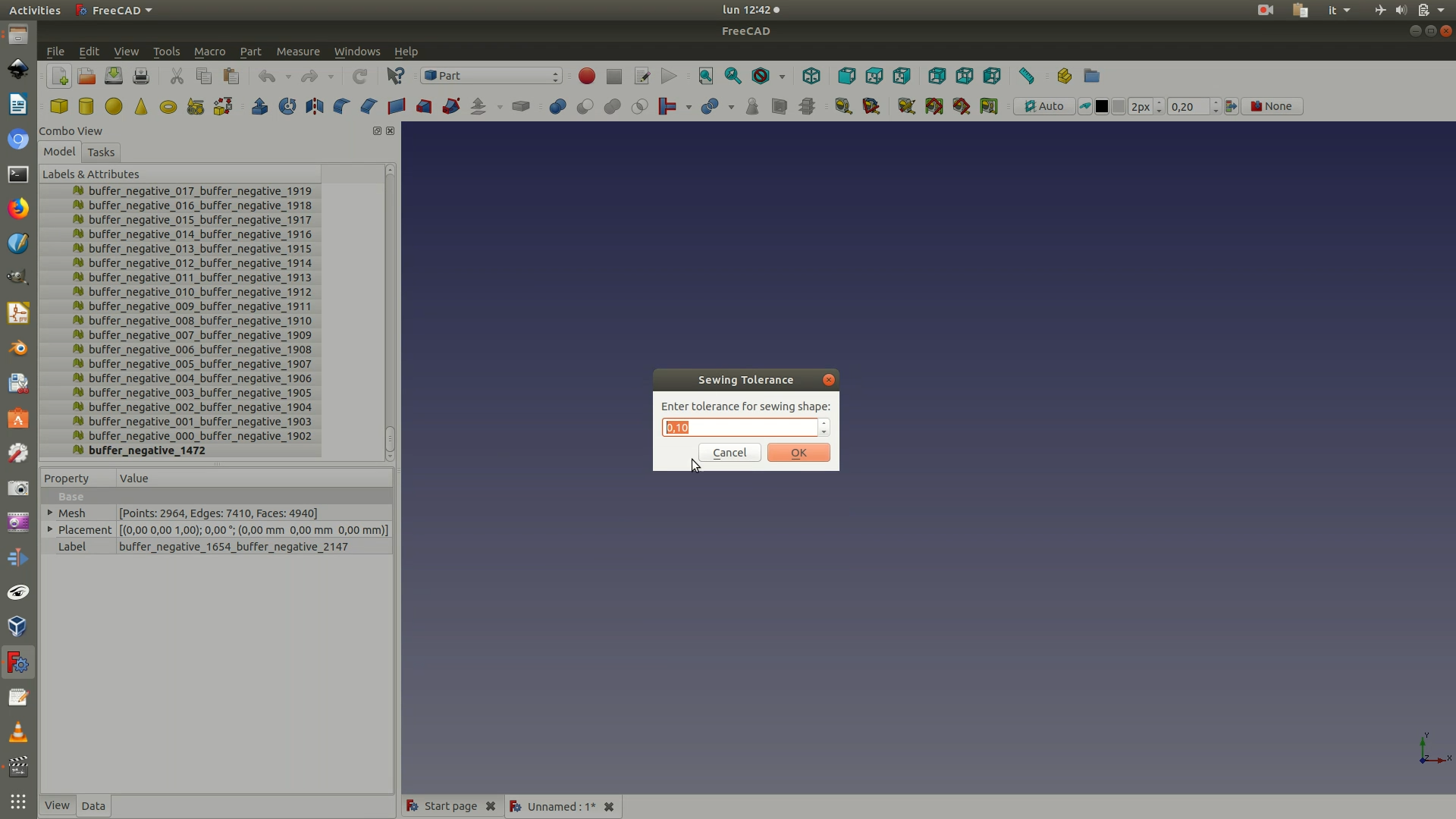The image size is (1456, 819).
Task: Create a new document icon
Action: [59, 76]
